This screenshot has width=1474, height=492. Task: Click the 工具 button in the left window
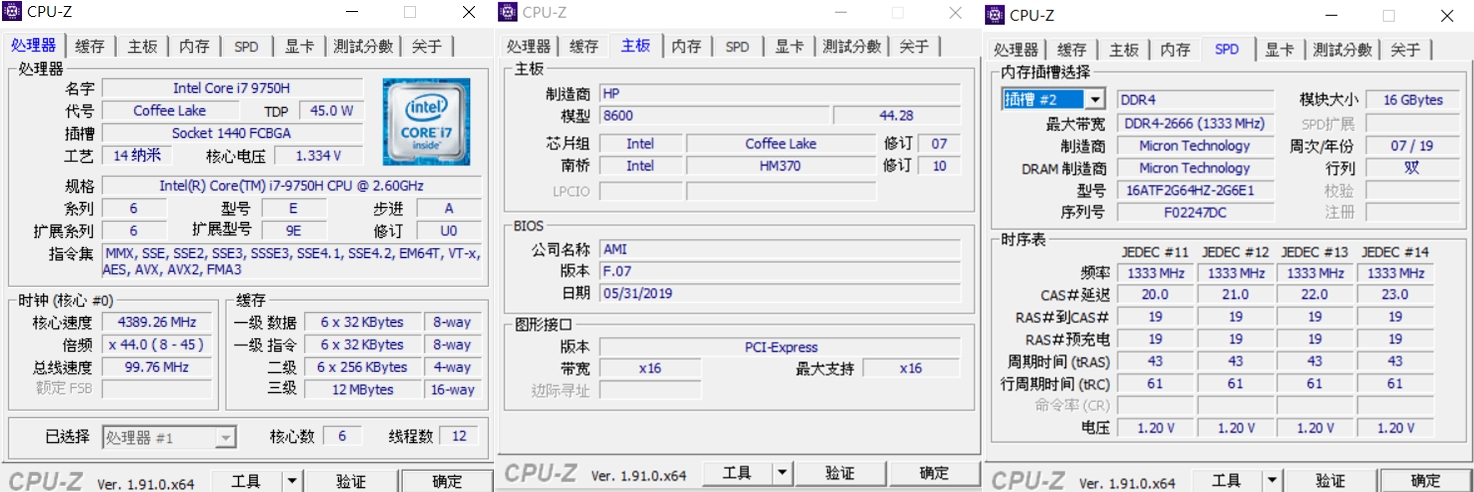coord(246,481)
